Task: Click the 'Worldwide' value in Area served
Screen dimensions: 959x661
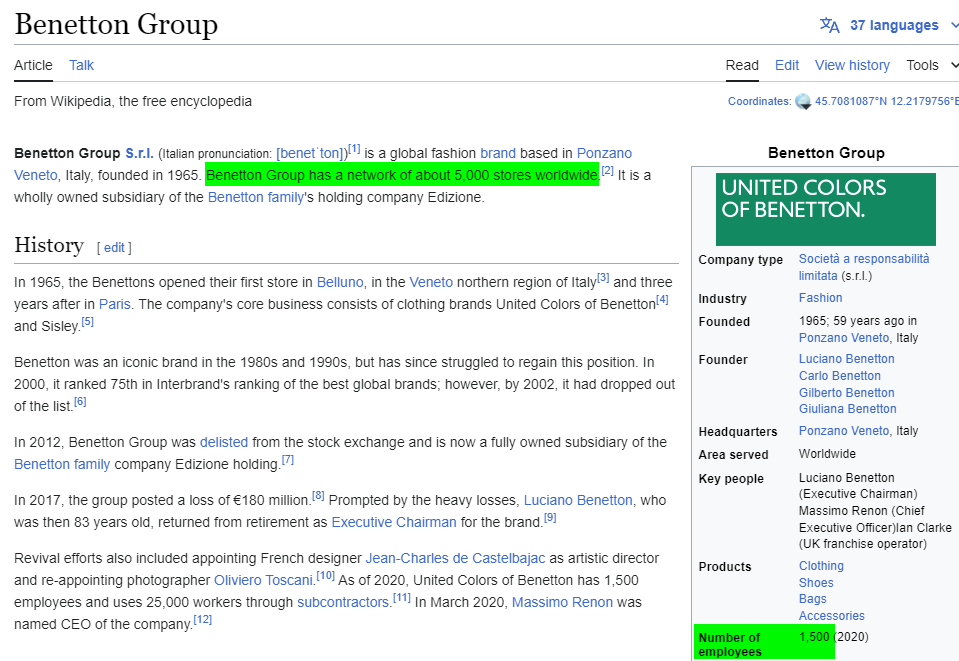Action: coord(827,454)
